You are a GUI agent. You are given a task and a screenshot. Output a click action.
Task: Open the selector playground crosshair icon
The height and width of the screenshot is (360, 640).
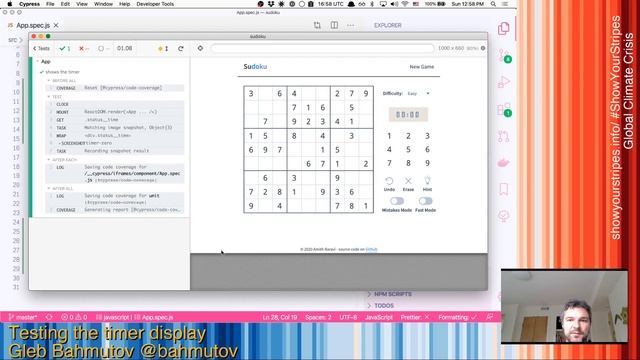pyautogui.click(x=200, y=48)
